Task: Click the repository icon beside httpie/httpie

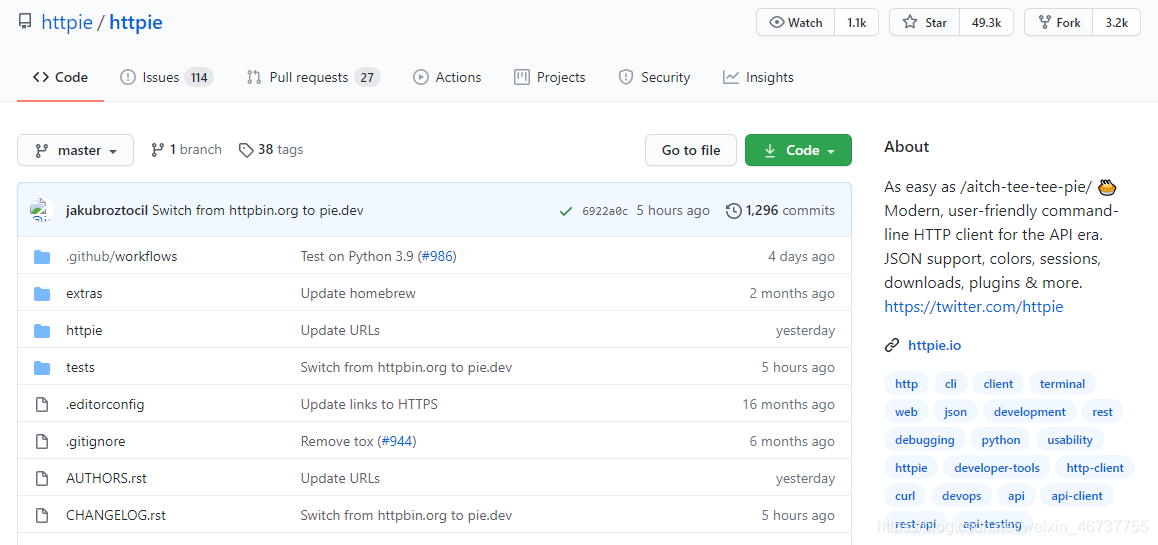Action: (25, 22)
